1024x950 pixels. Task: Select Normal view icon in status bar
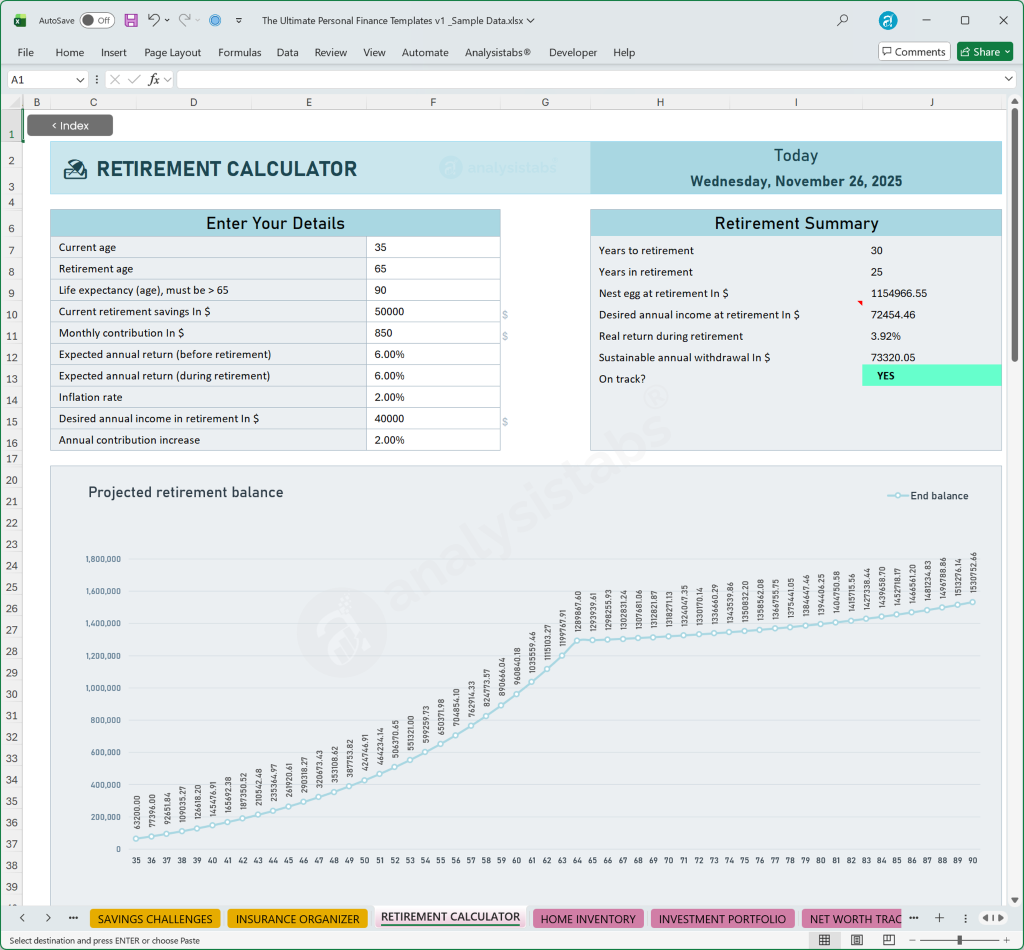825,939
